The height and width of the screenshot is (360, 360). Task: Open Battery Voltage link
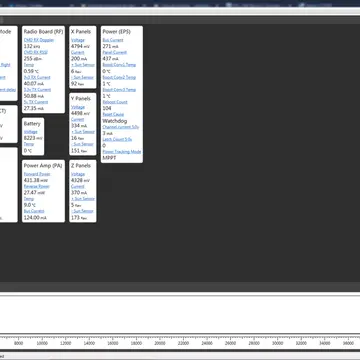(x=31, y=132)
